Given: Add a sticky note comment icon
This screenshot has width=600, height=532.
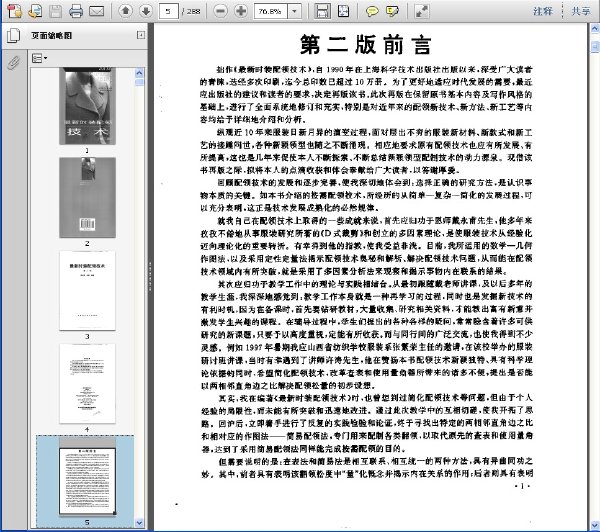Looking at the screenshot, I should [372, 11].
